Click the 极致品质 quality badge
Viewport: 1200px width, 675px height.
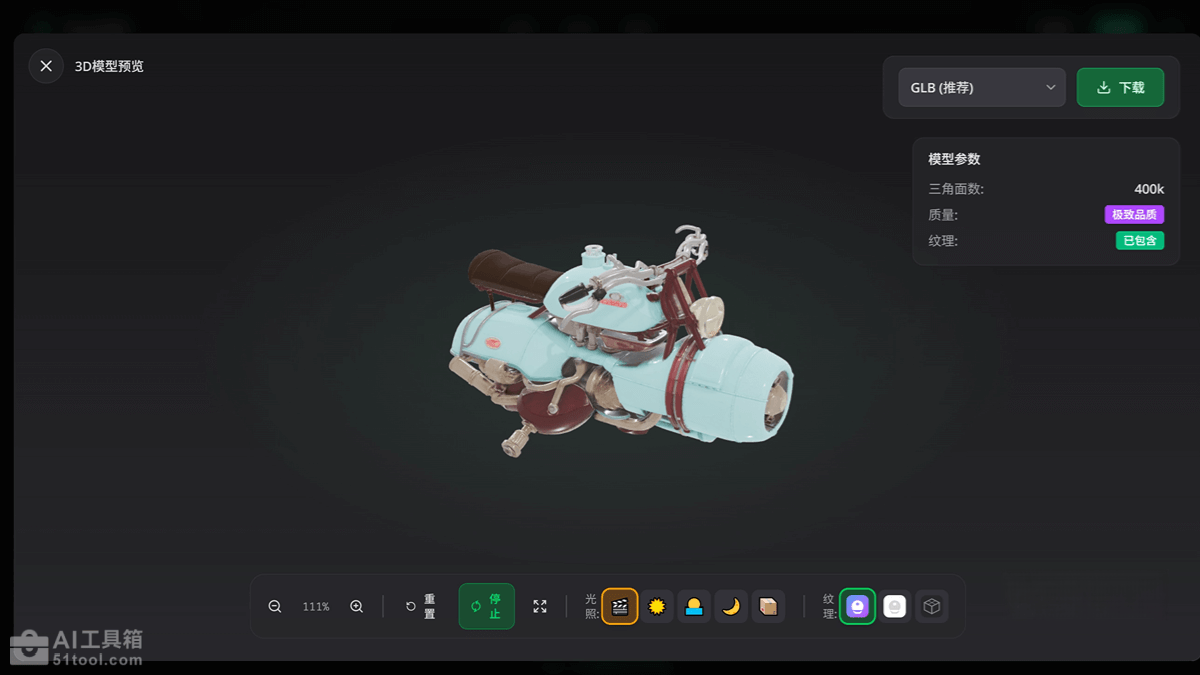1134,215
